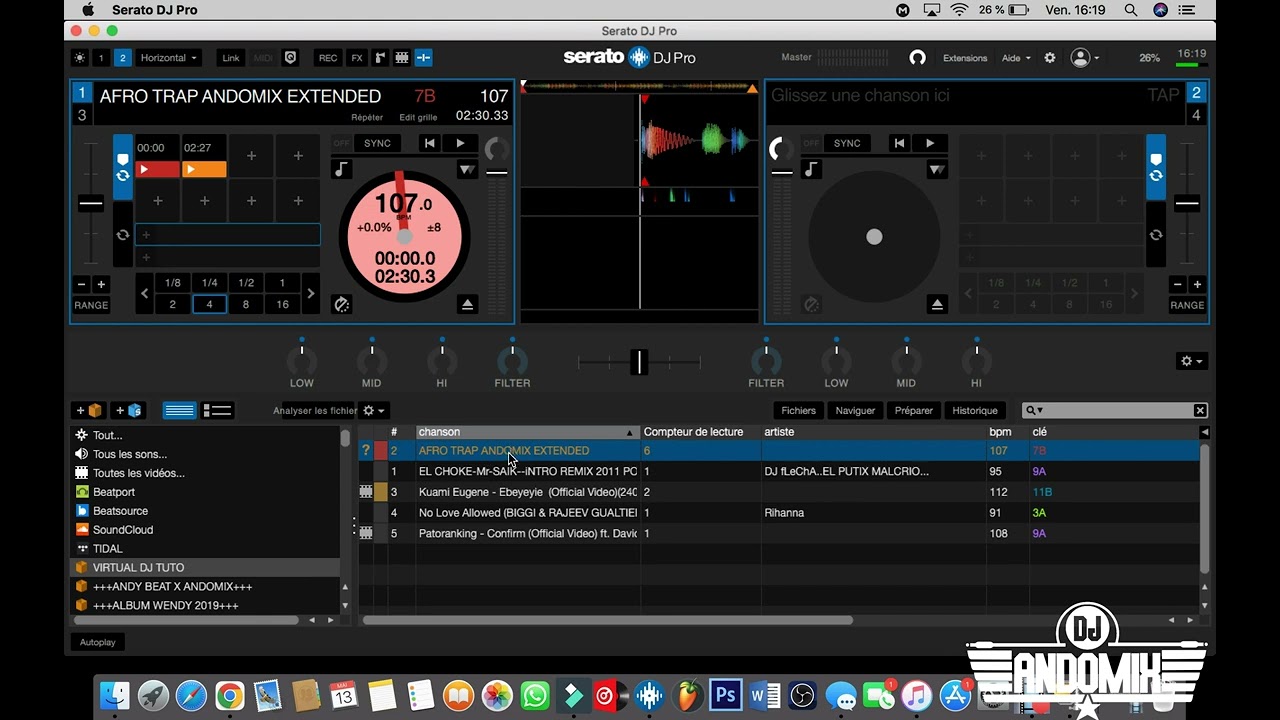Shift loop lengths left on left deck
Image resolution: width=1280 pixels, height=720 pixels.
pyautogui.click(x=145, y=294)
